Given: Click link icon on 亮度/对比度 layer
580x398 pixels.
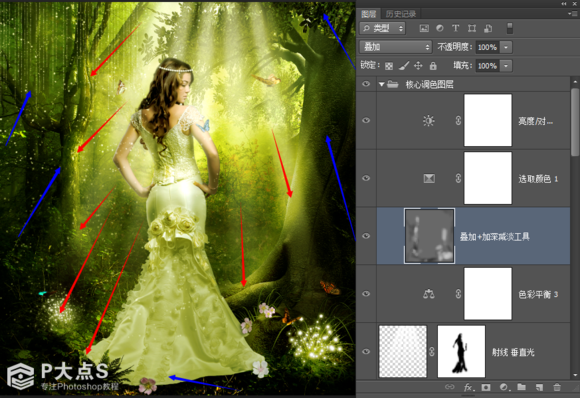Looking at the screenshot, I should 458,120.
